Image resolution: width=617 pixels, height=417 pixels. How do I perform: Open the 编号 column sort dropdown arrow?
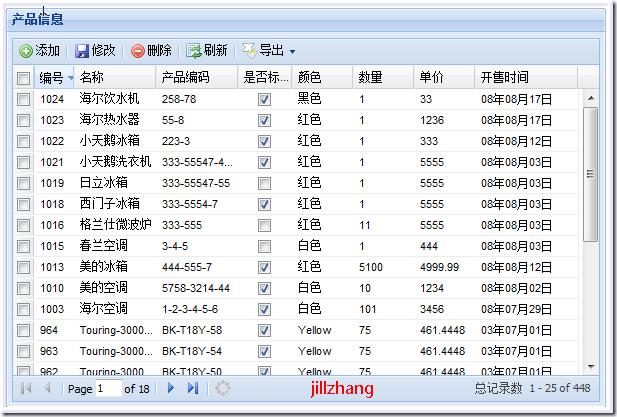[x=70, y=78]
